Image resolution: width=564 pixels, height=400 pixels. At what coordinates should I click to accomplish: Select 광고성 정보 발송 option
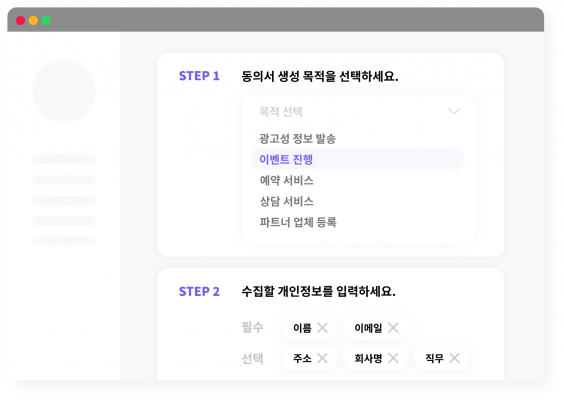(x=297, y=138)
